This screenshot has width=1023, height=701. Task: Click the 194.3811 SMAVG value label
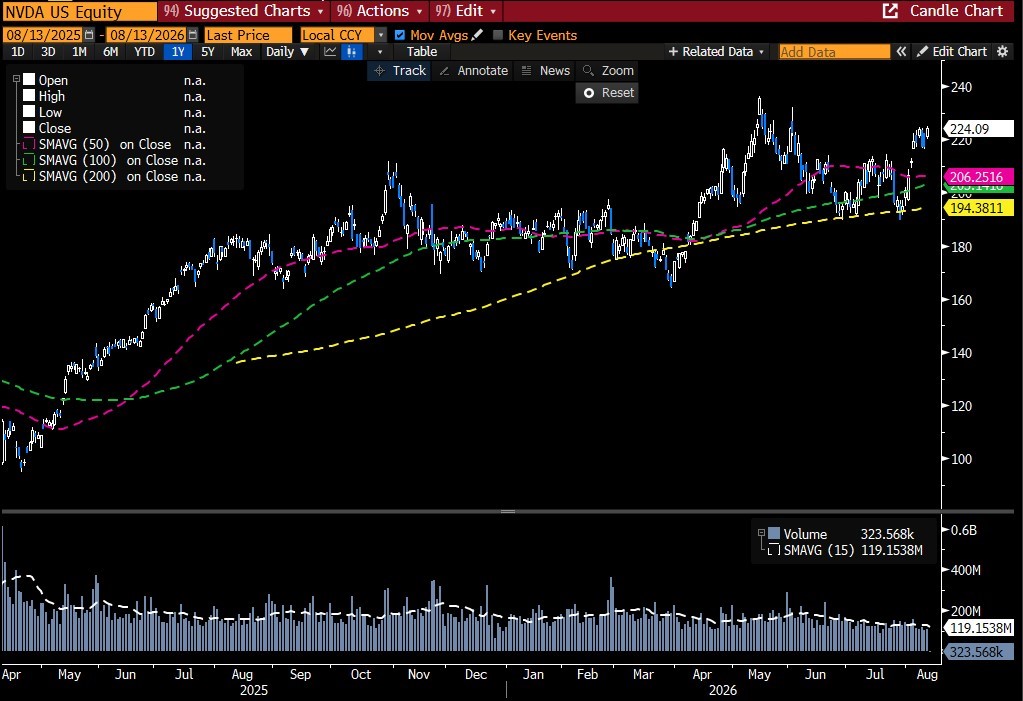pos(979,208)
